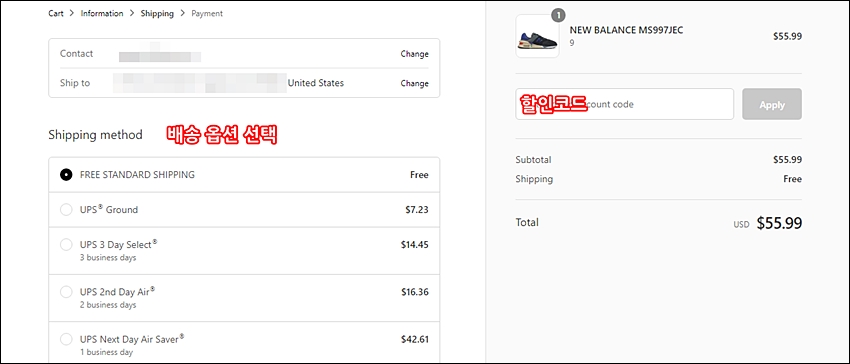Viewport: 850px width, 364px height.
Task: Click the chevron before Payment breadcrumb
Action: pyautogui.click(x=183, y=14)
